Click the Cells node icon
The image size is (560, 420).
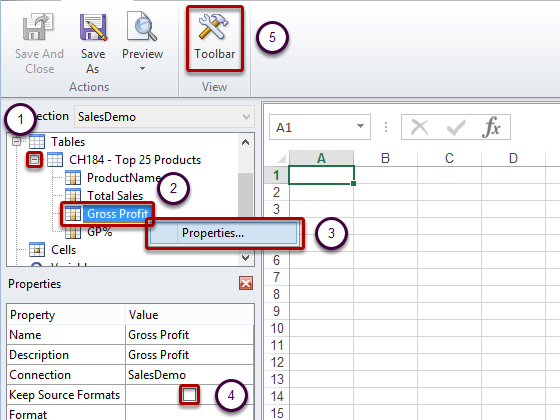[37, 250]
